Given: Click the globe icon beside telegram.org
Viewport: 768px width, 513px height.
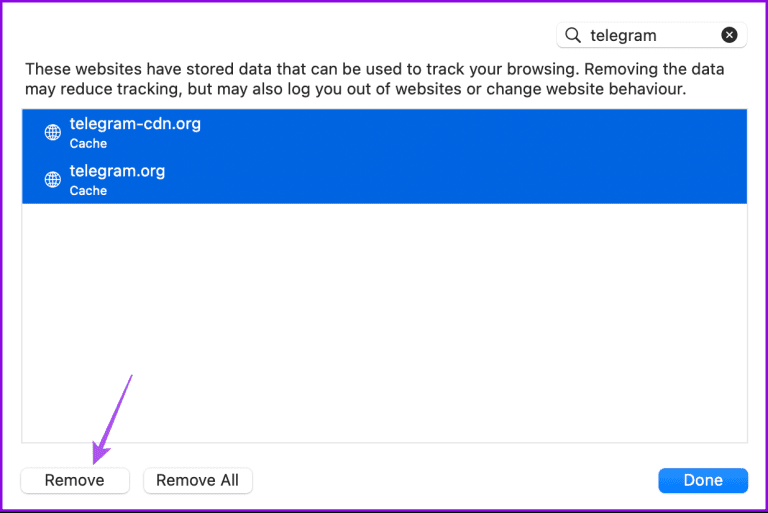Looking at the screenshot, I should (x=53, y=180).
